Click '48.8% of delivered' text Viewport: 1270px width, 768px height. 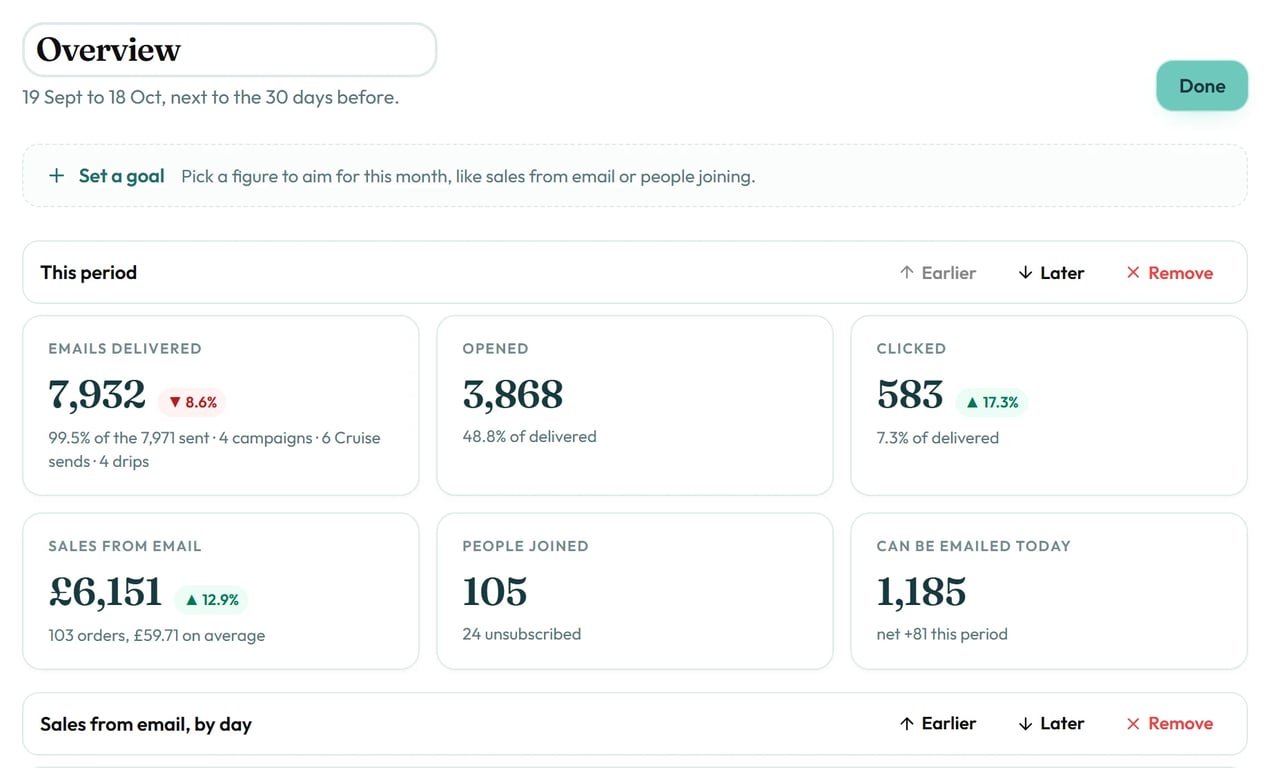tap(529, 437)
